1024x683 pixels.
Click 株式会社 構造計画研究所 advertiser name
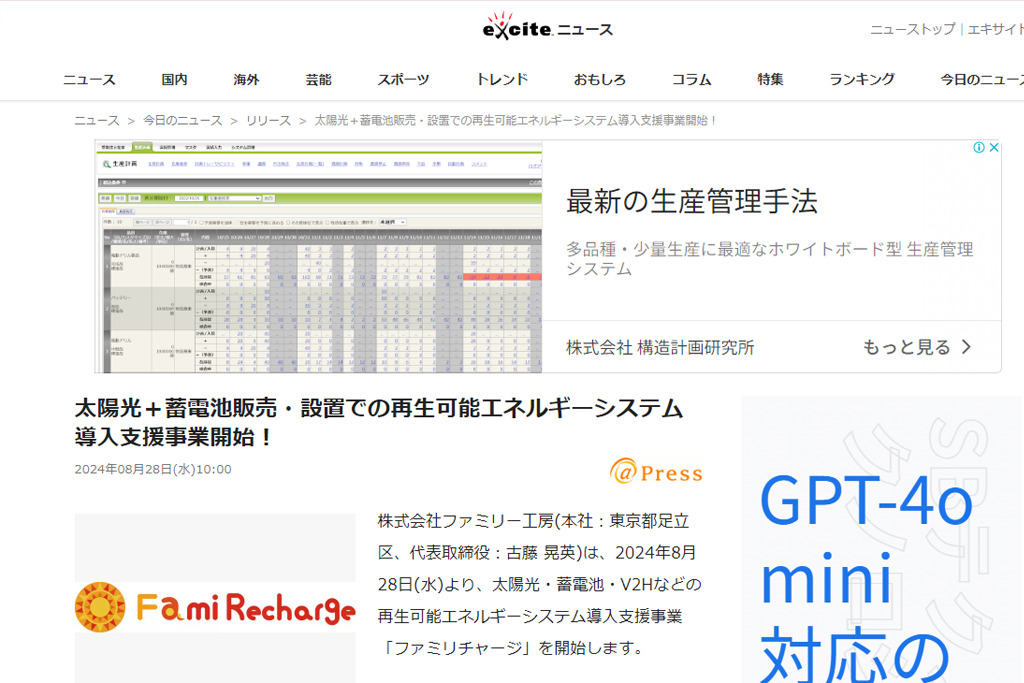[x=660, y=348]
